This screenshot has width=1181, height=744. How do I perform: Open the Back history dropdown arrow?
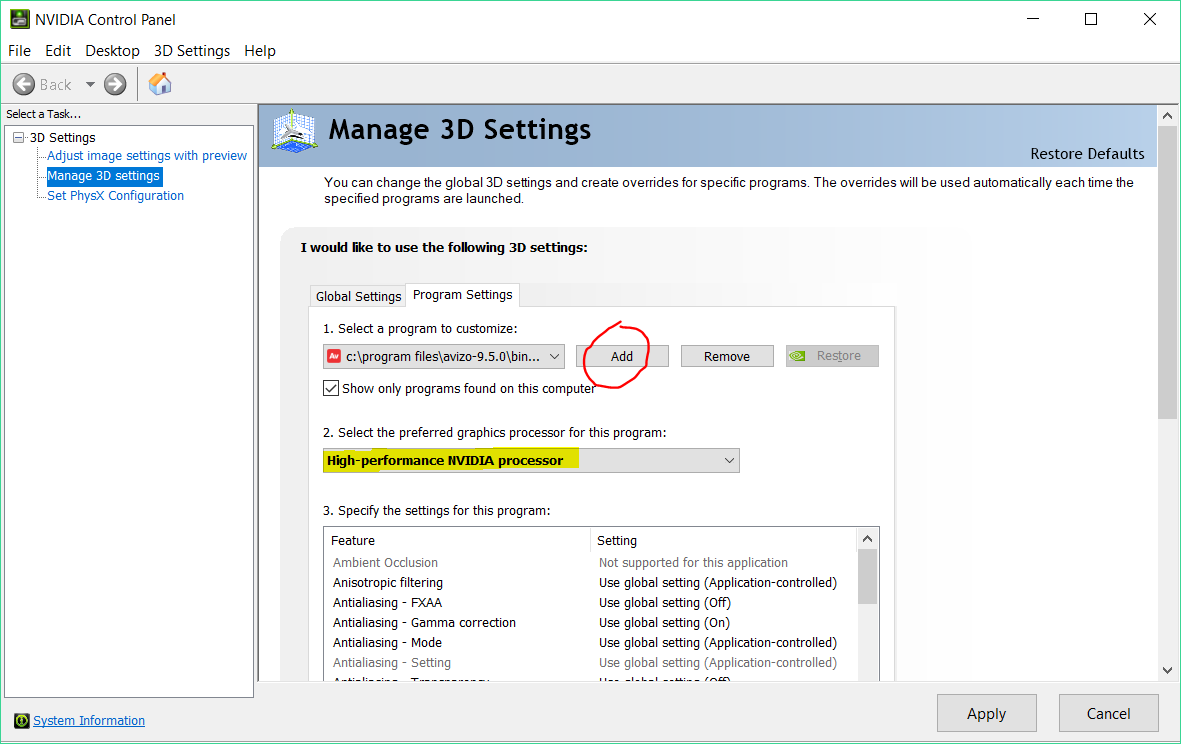tap(90, 84)
